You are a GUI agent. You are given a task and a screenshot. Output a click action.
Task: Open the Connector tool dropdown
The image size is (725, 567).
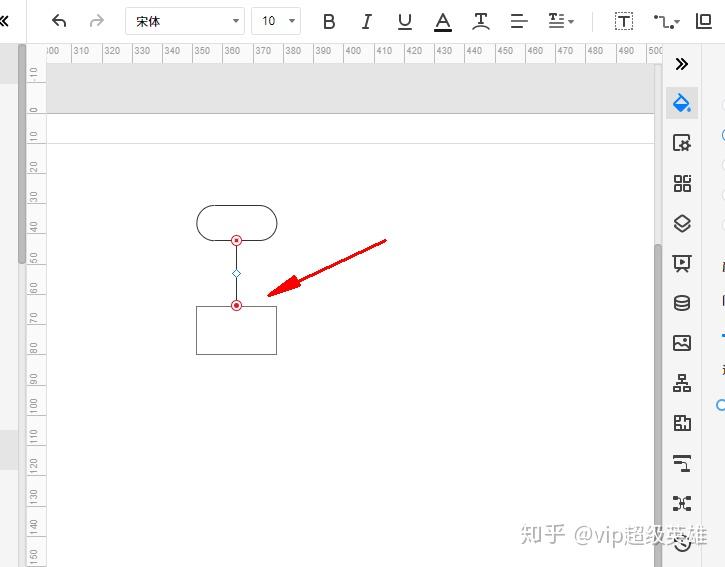tap(666, 22)
